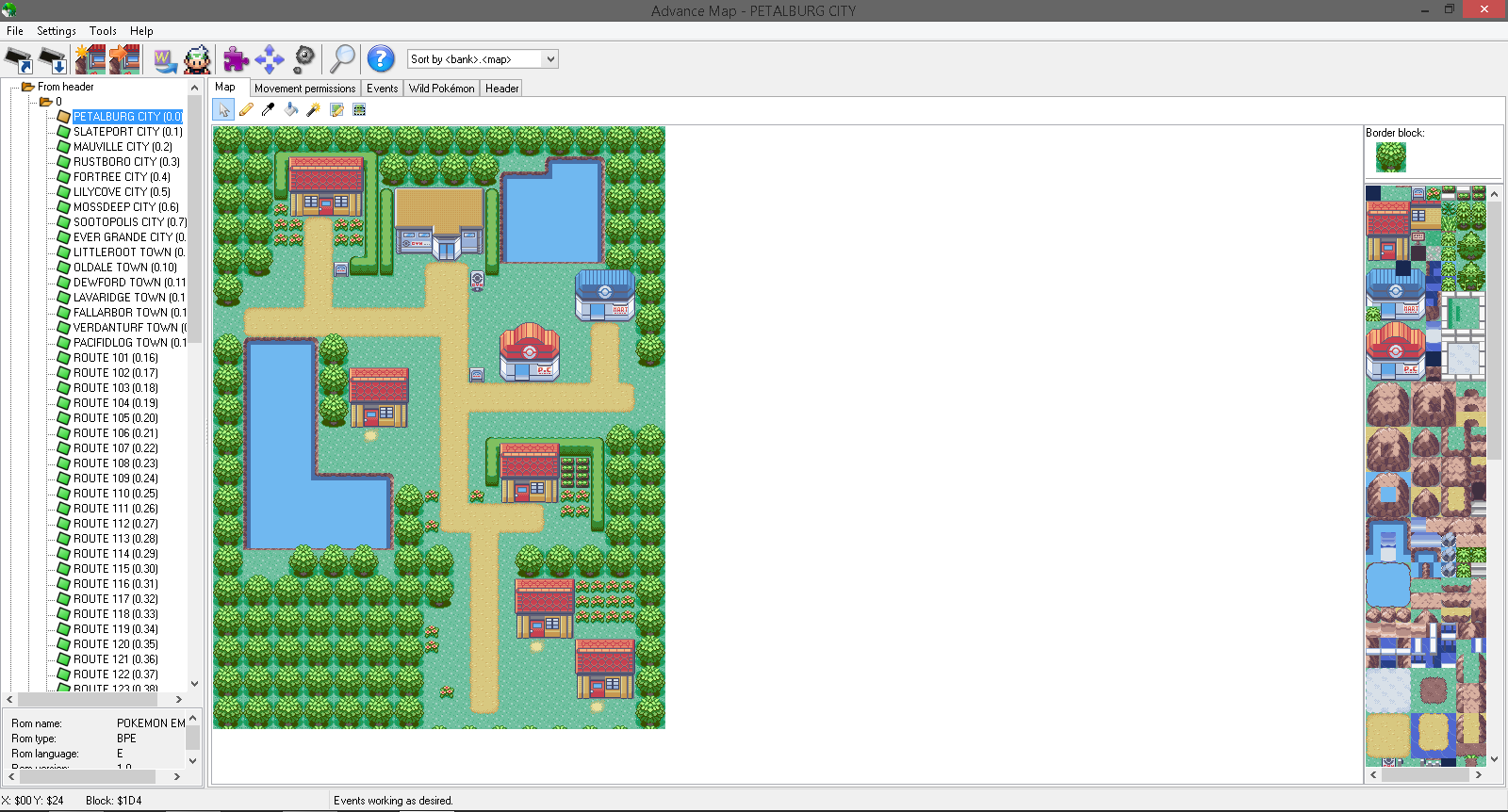
Task: Open the blue question mark help
Action: [x=381, y=59]
